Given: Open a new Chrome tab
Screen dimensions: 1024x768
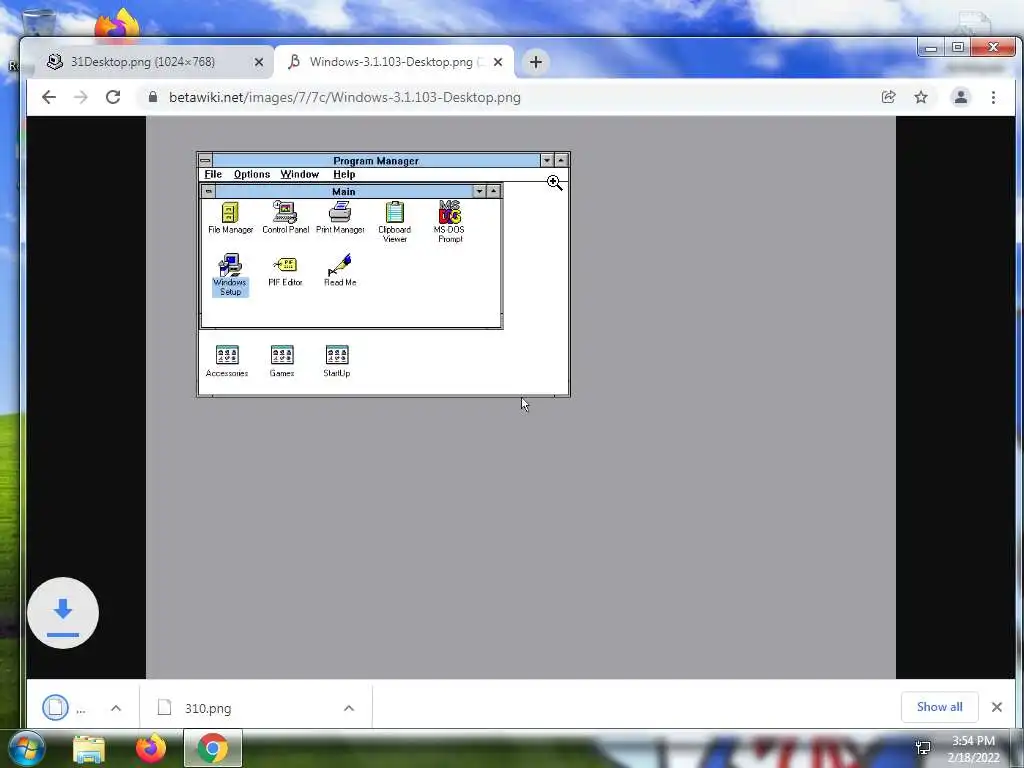Looking at the screenshot, I should coord(536,62).
